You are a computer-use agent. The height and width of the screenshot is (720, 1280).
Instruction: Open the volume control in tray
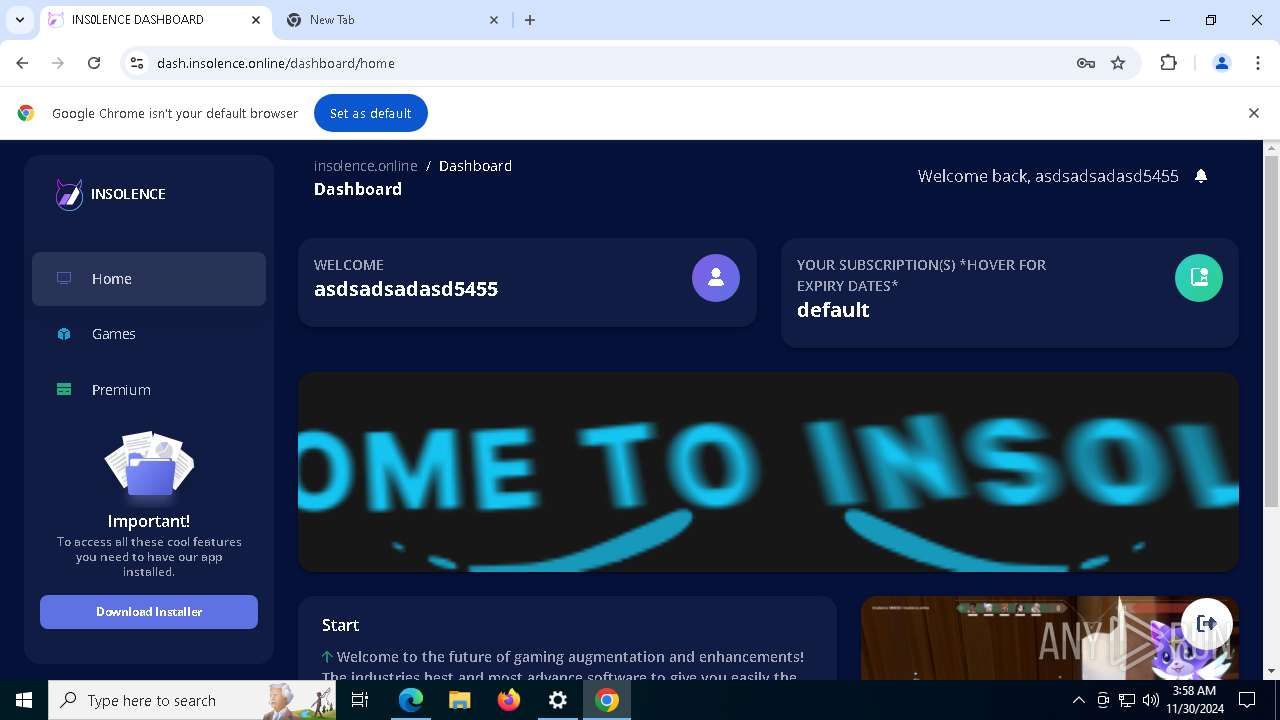(1151, 700)
